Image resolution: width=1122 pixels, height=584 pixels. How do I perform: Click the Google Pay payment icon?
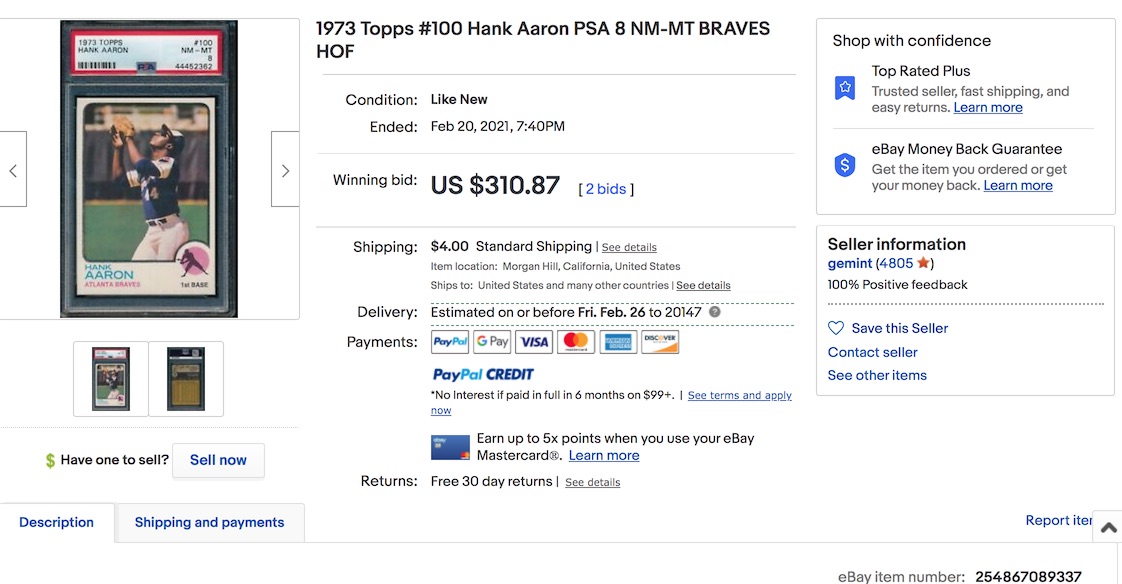492,342
